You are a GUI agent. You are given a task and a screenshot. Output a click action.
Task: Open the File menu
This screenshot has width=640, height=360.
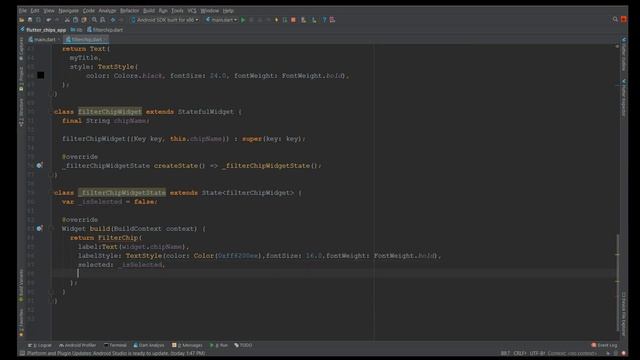23,11
